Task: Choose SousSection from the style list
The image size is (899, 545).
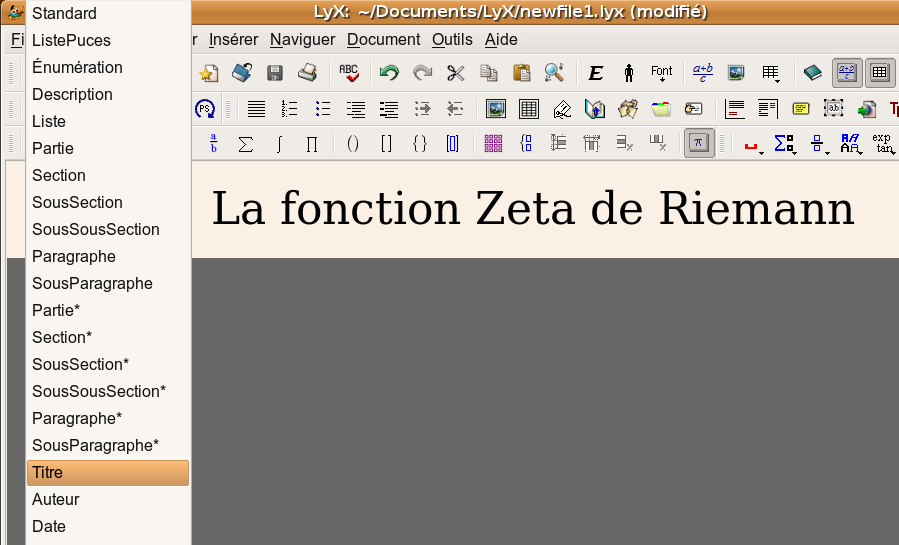Action: pos(77,202)
